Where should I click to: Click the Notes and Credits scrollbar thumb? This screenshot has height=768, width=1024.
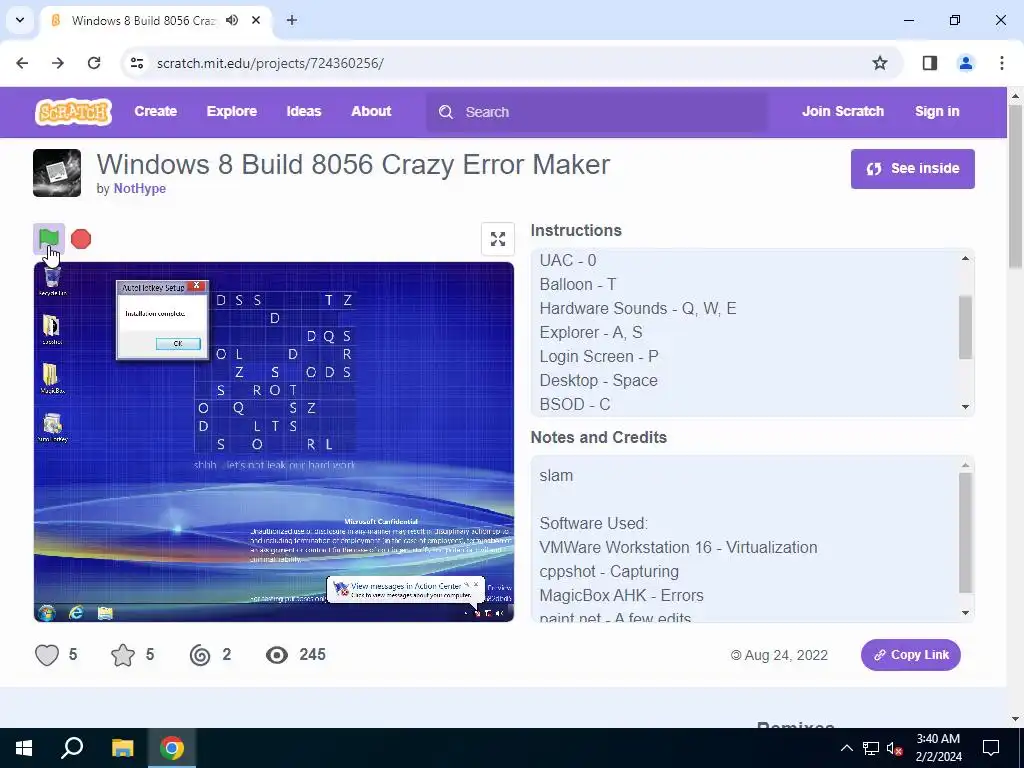click(965, 533)
